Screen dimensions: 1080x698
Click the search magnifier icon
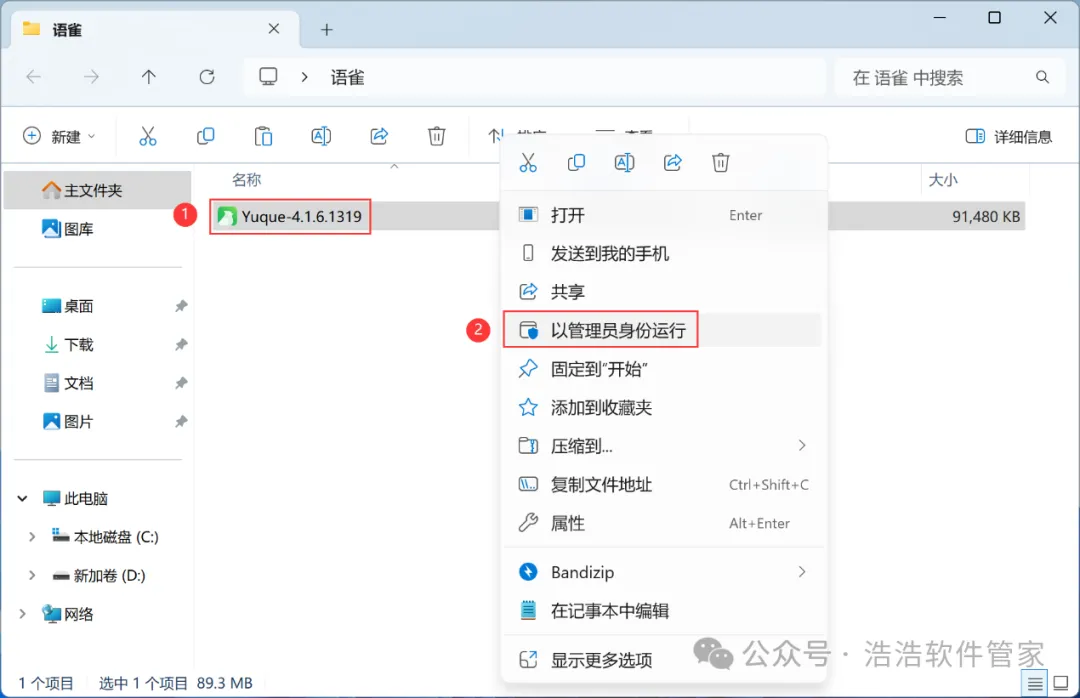coord(1043,77)
